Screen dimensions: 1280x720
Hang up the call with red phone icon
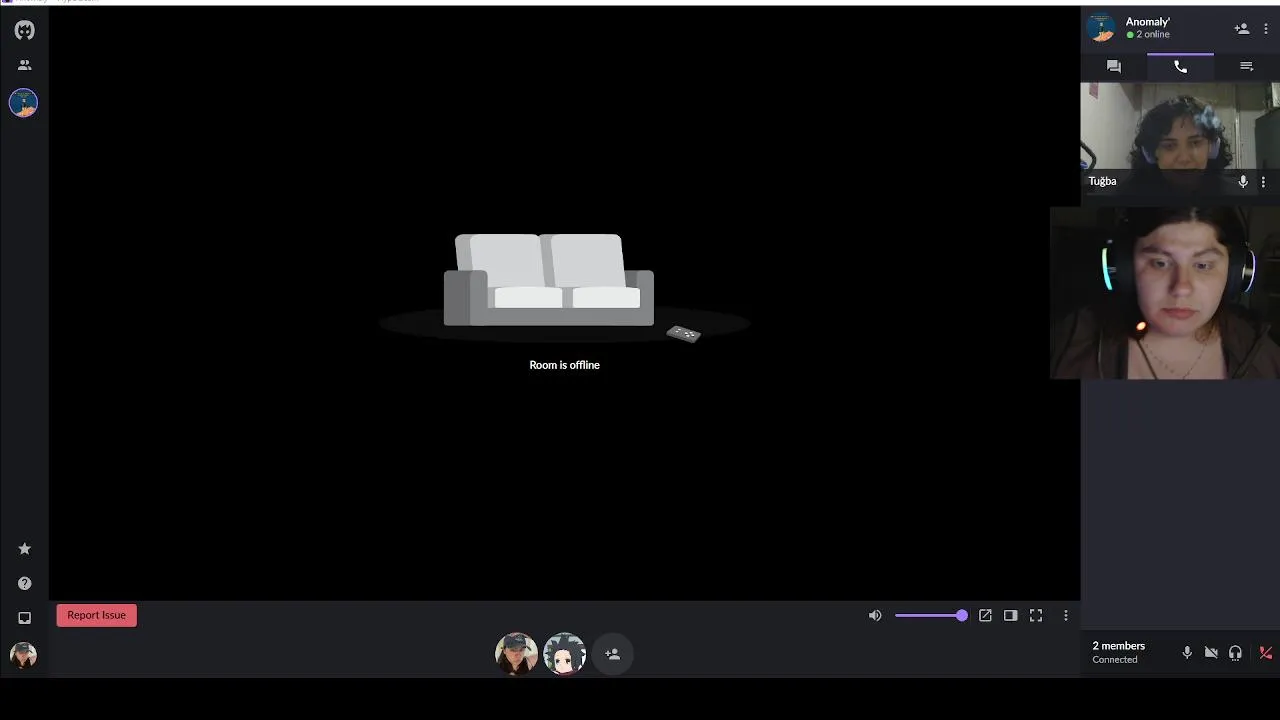(x=1265, y=653)
